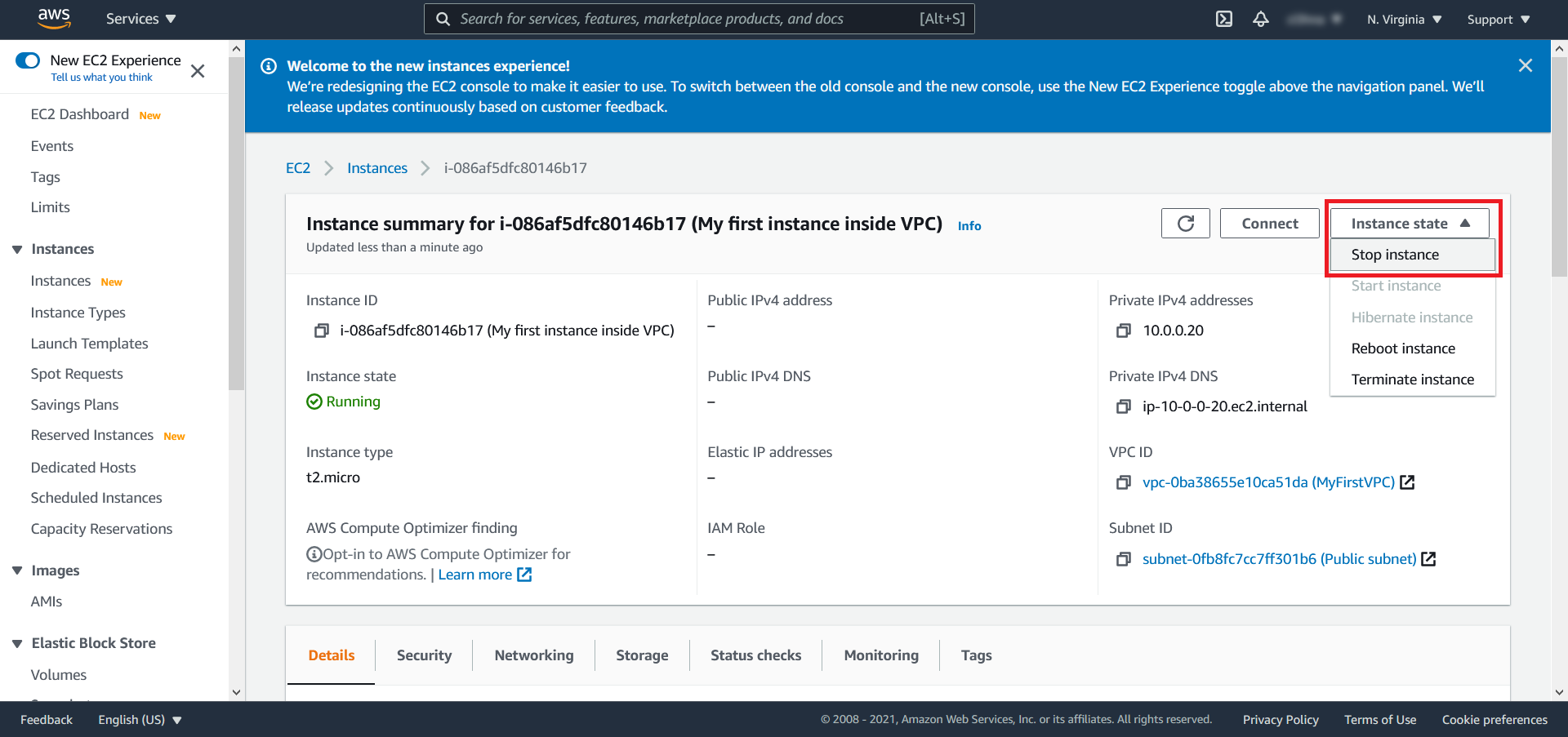Viewport: 1568px width, 737px height.
Task: Open Volumes in the sidebar
Action: 59,675
